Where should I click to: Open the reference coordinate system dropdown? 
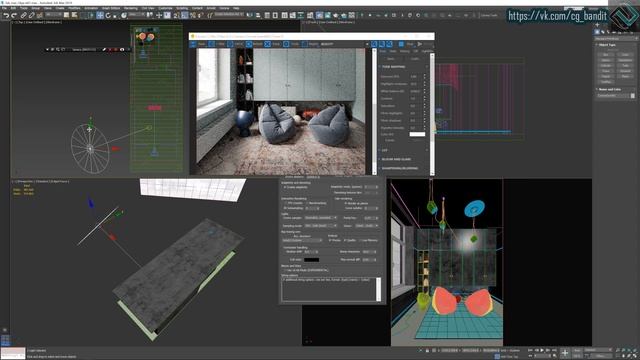point(137,15)
